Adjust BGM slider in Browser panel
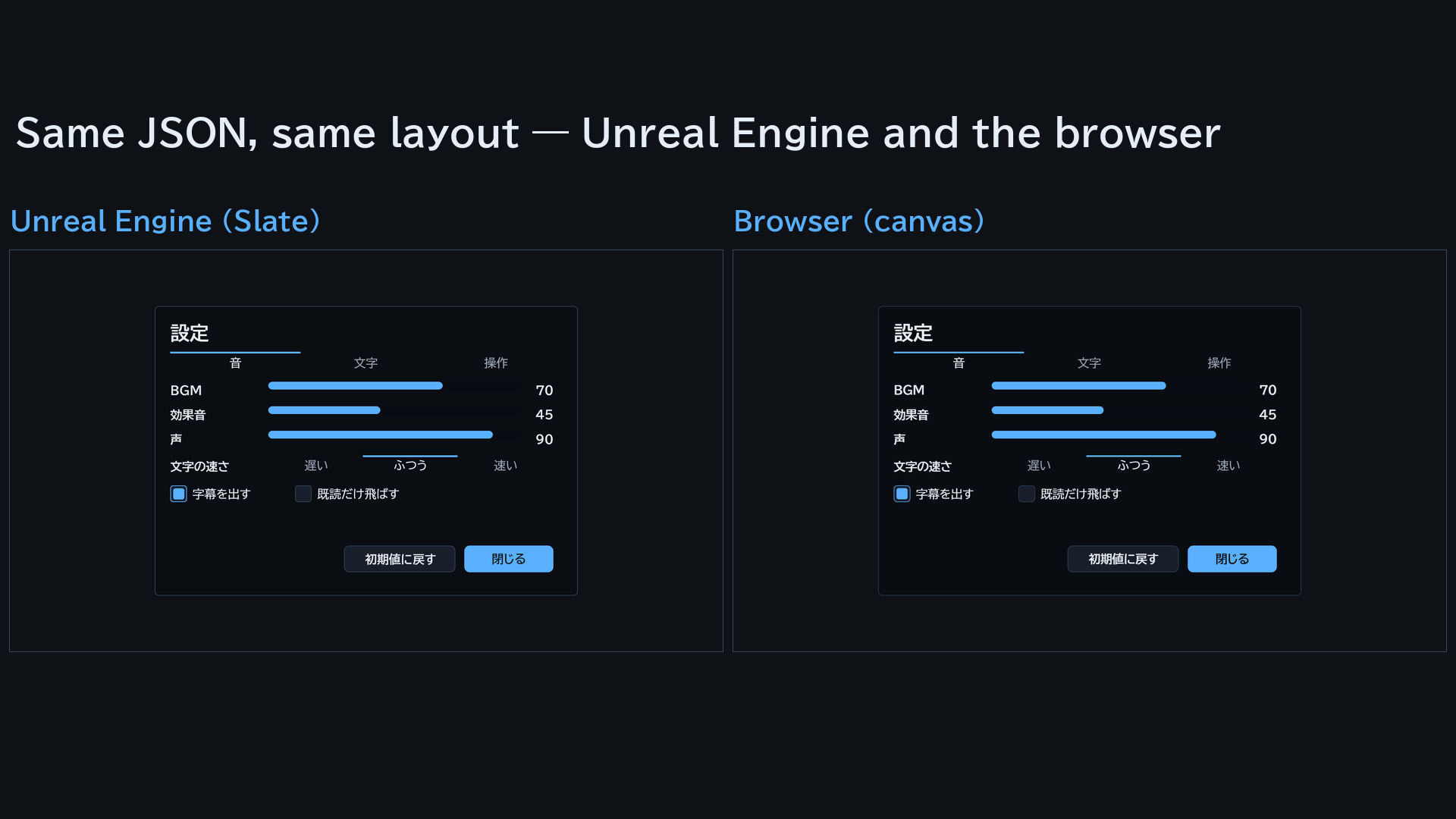The image size is (1456, 819). (x=1116, y=386)
